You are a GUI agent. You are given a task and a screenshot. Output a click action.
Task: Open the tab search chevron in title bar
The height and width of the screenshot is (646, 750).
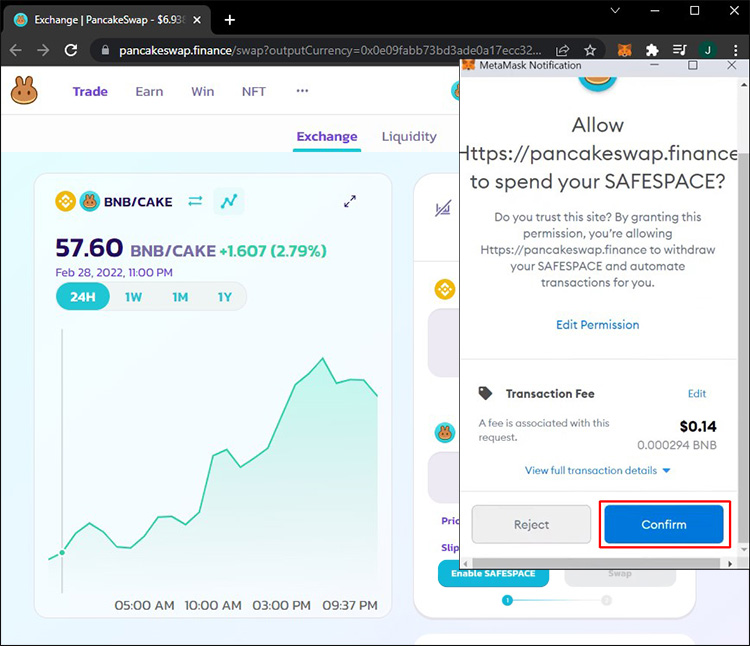pyautogui.click(x=616, y=11)
